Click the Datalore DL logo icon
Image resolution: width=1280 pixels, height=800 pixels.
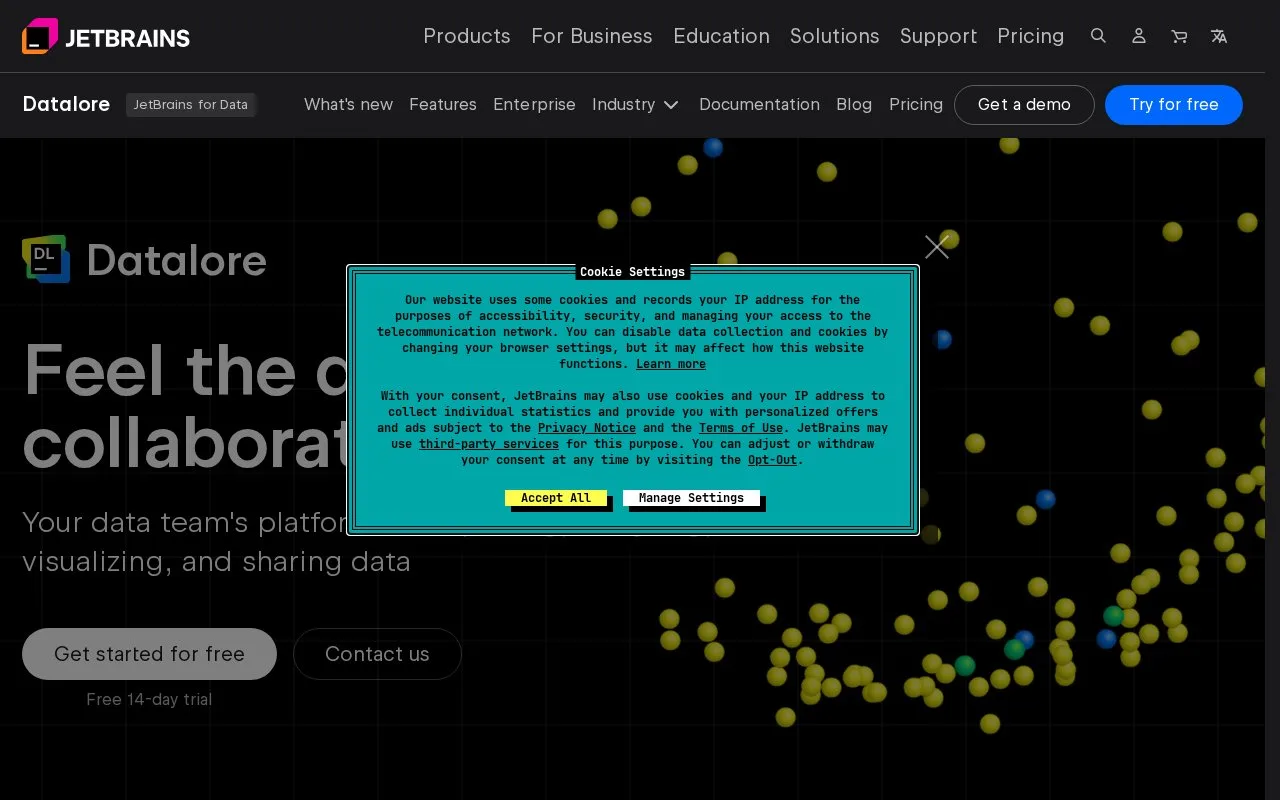pos(46,259)
